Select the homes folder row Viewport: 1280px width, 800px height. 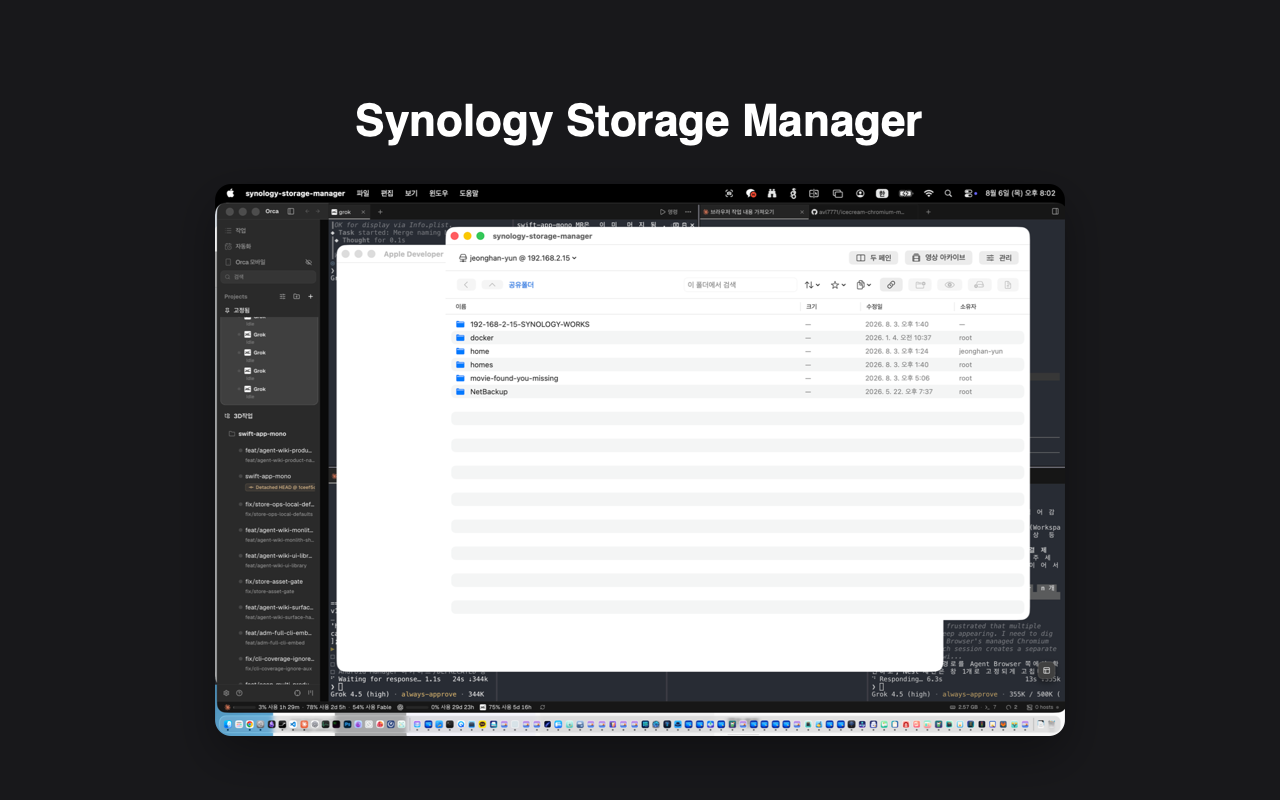737,365
